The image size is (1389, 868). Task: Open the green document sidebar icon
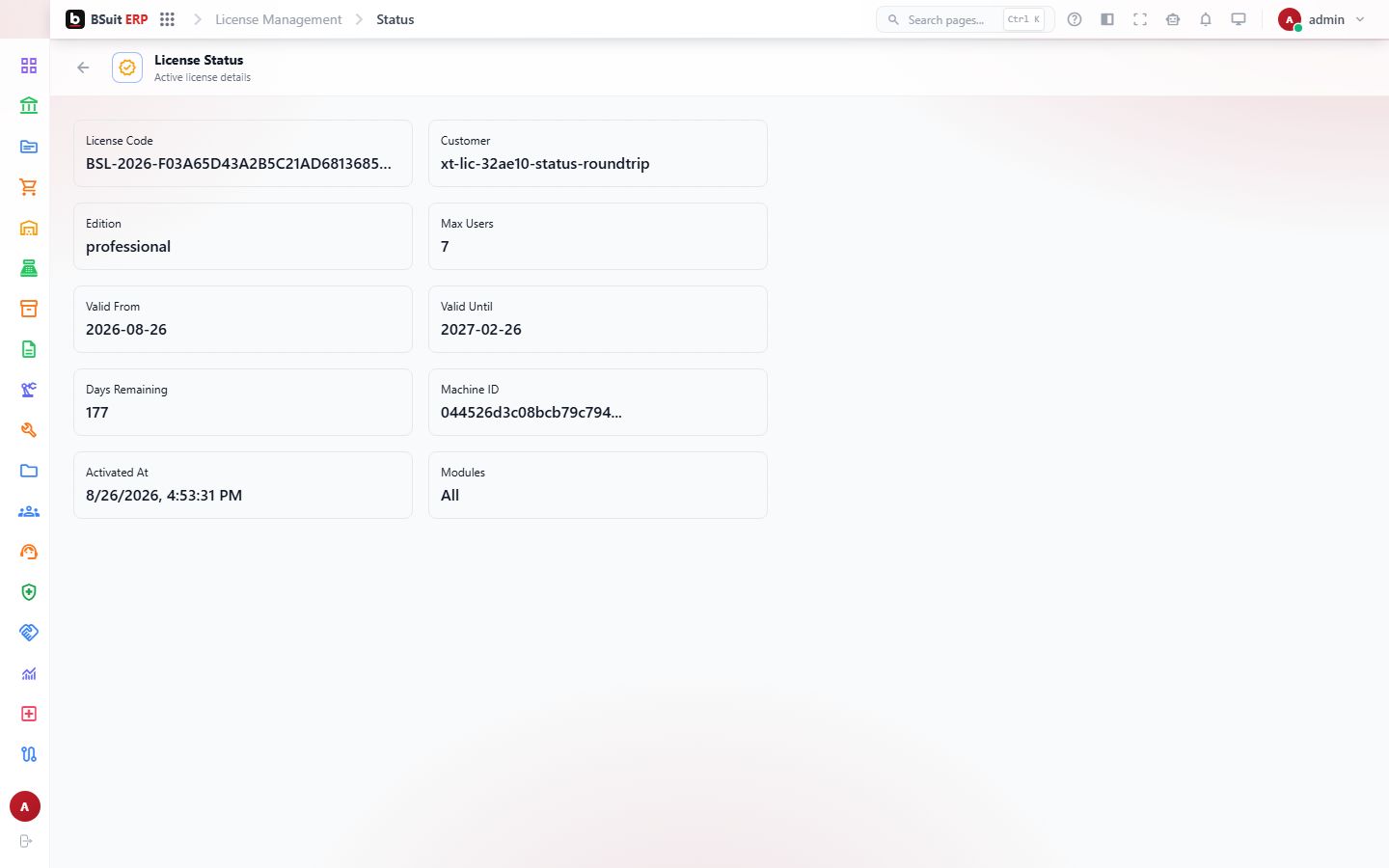(29, 349)
